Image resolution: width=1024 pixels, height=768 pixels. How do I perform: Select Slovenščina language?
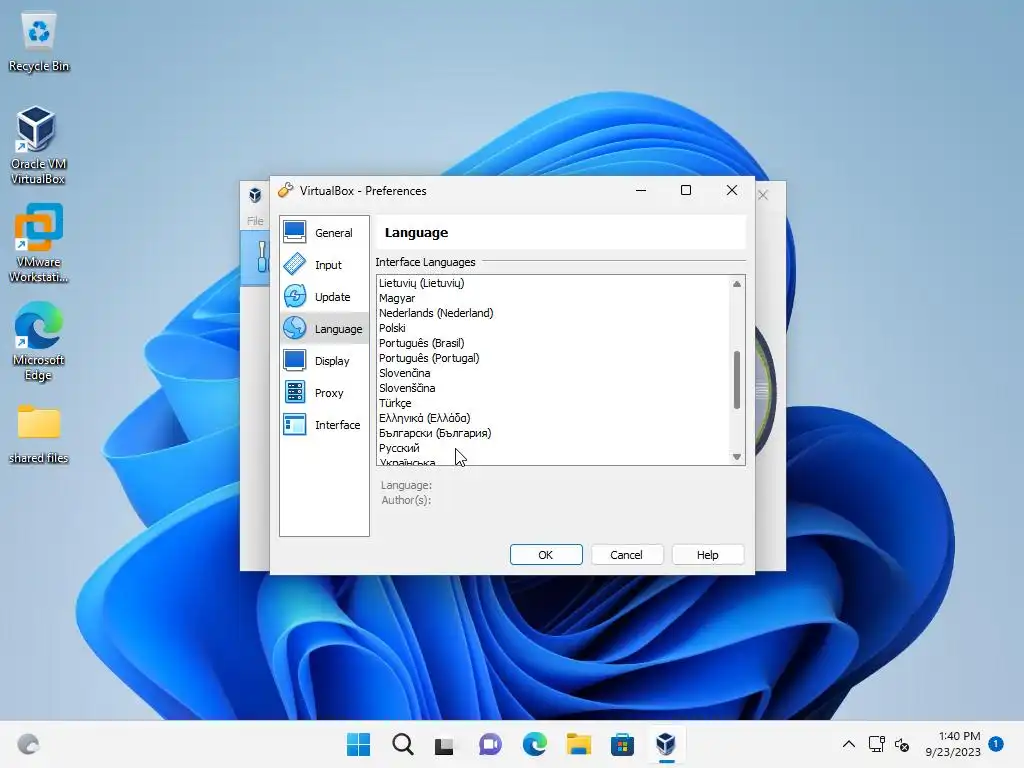click(x=407, y=388)
